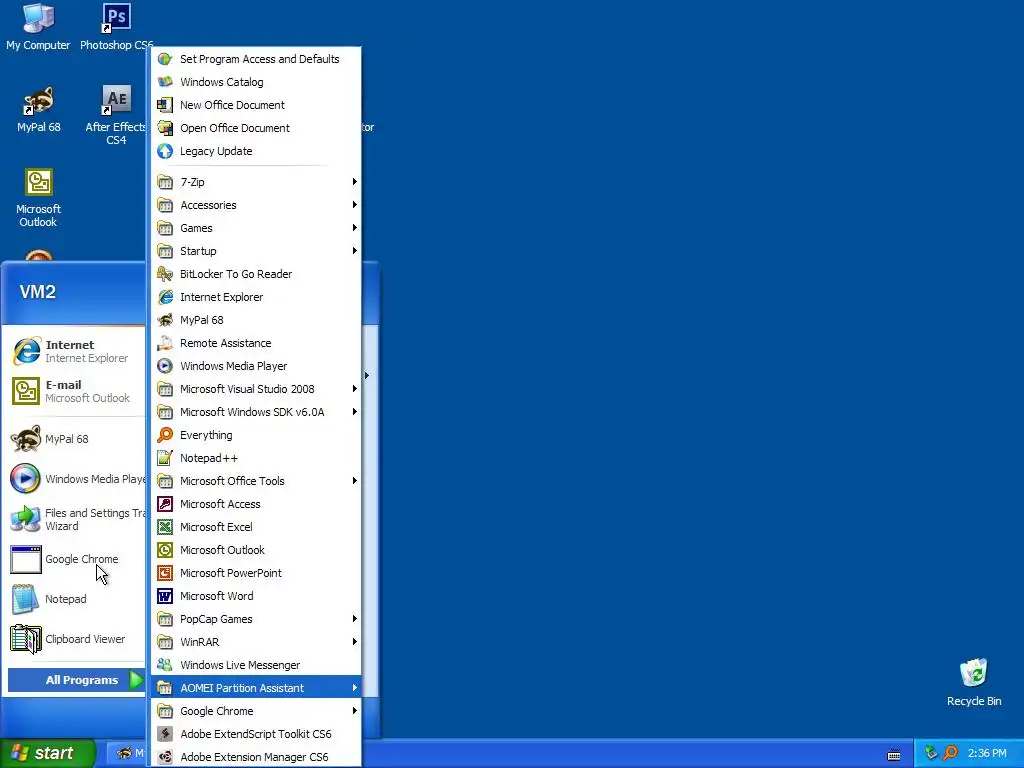Expand Microsoft Windows SDK v6.0A folder
Image resolution: width=1024 pixels, height=768 pixels.
tap(256, 412)
